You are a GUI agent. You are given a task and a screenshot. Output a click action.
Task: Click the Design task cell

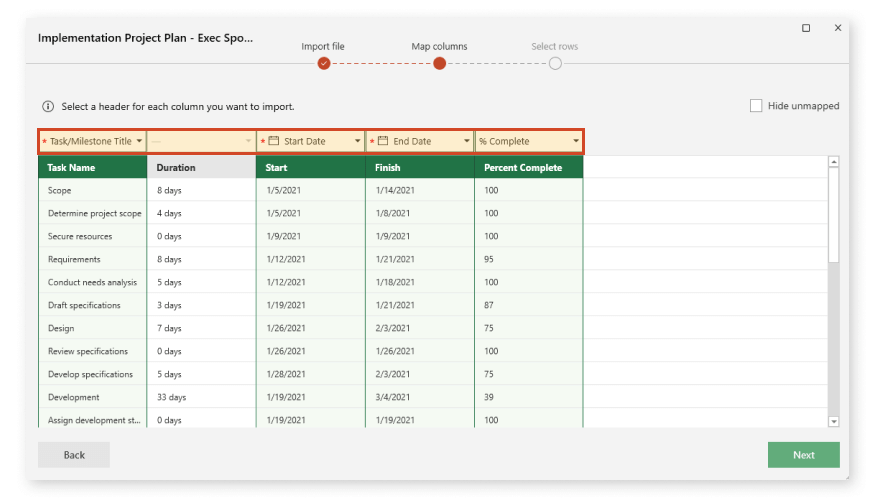[x=93, y=328]
